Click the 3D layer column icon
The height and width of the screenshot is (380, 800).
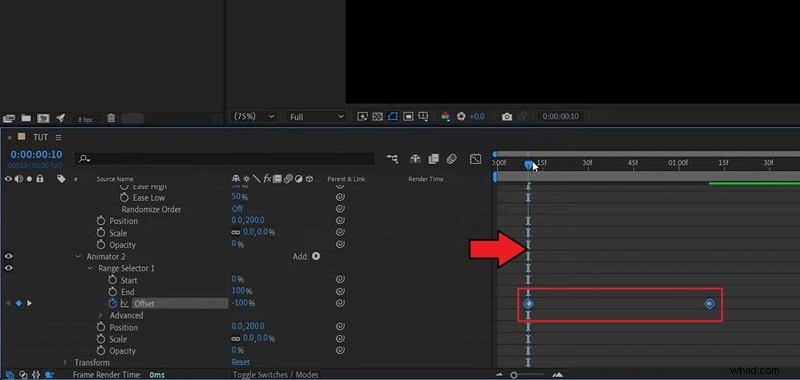310,179
